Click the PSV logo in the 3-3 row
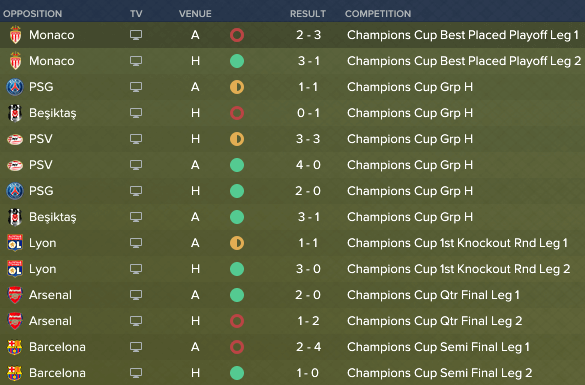This screenshot has width=585, height=385. pos(15,139)
